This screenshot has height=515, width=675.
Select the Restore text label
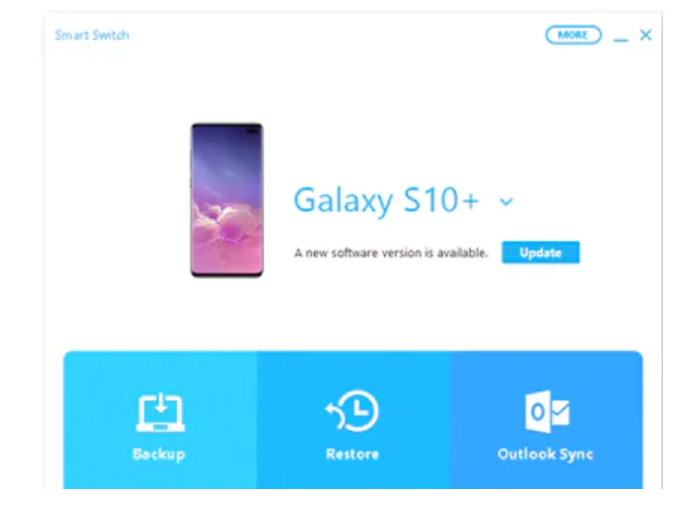352,454
